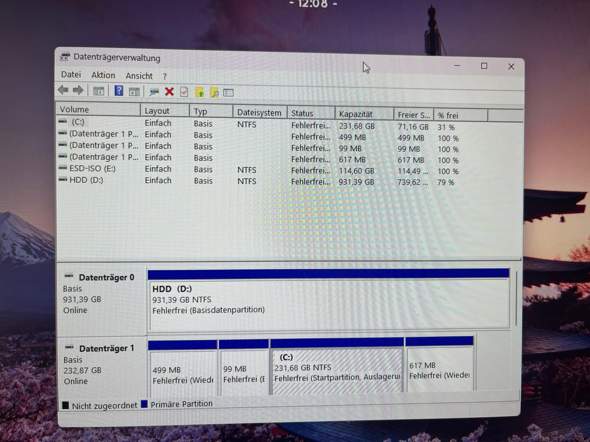Click the yellow folder icon with green arrow
The image size is (590, 442).
[199, 92]
